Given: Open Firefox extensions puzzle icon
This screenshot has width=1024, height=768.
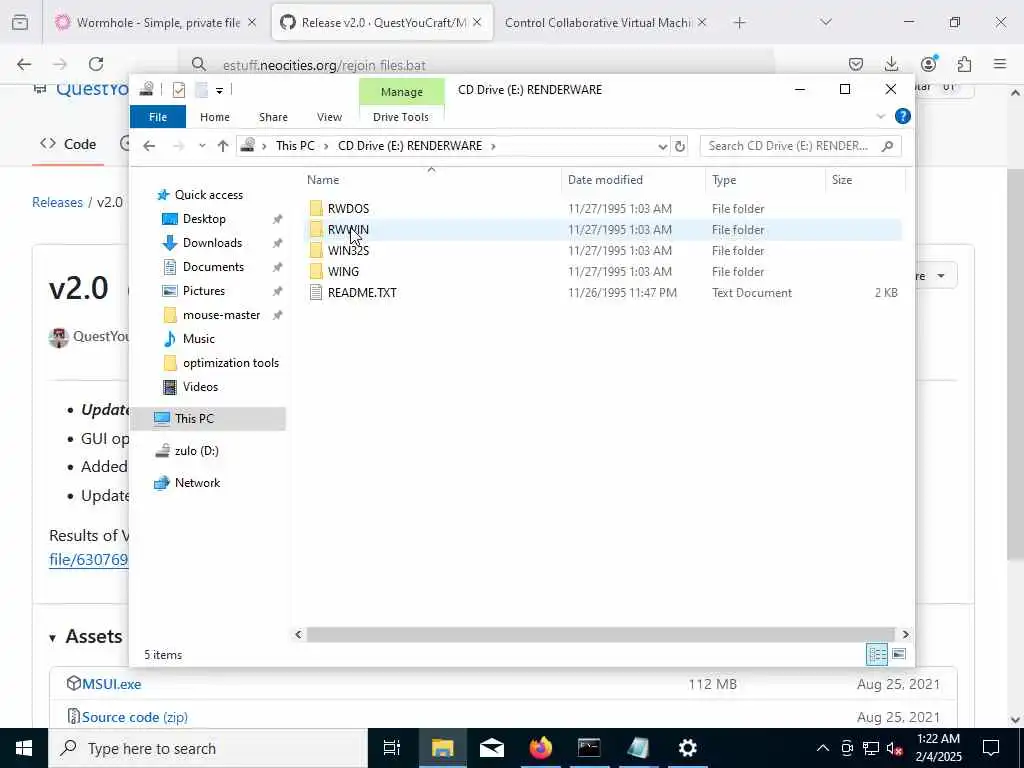Looking at the screenshot, I should [964, 64].
